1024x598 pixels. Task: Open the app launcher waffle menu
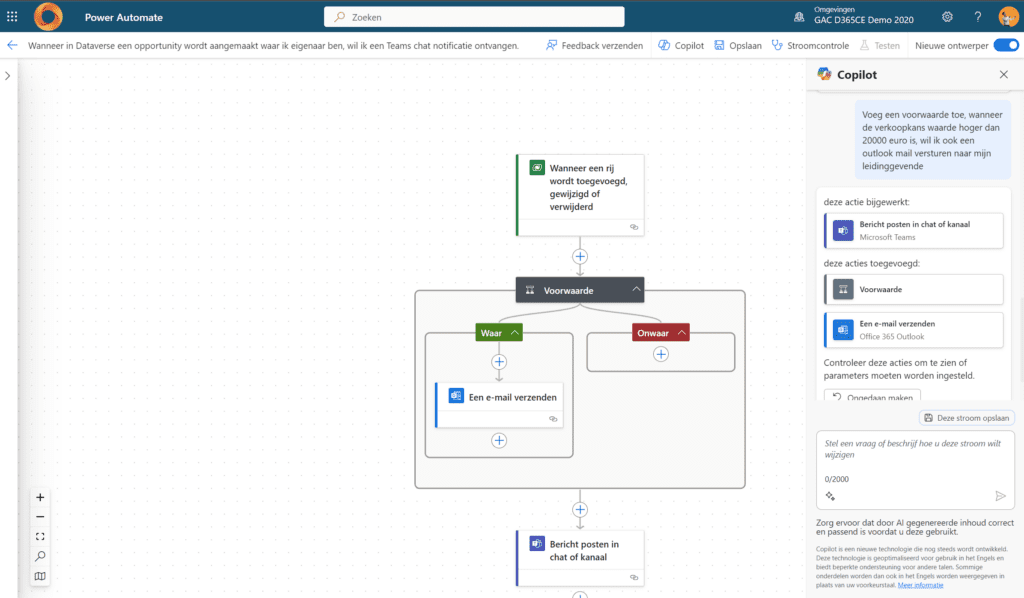point(12,17)
